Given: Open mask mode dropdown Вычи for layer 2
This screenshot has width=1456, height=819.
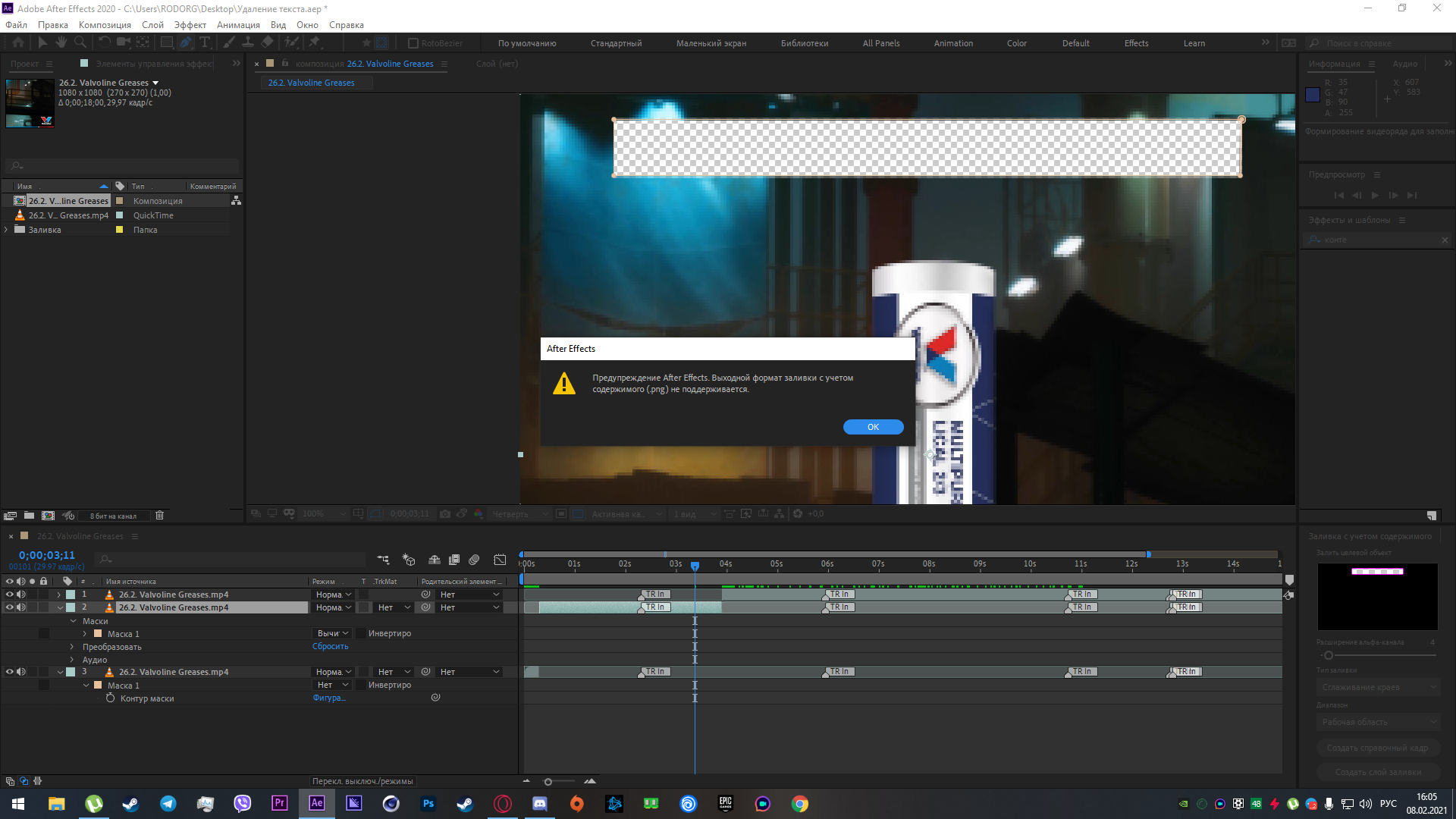Looking at the screenshot, I should click(x=333, y=633).
